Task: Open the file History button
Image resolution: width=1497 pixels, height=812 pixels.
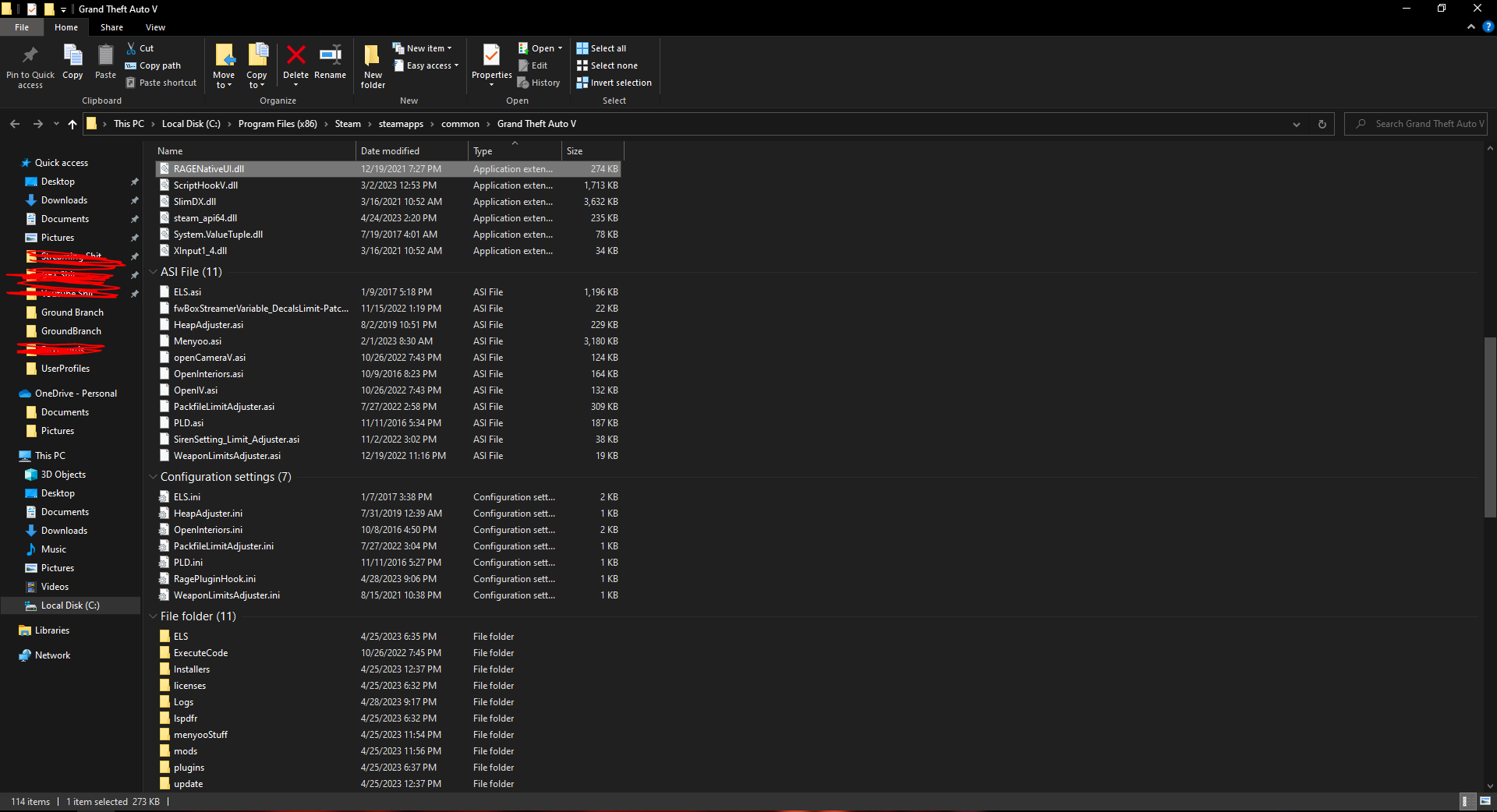Action: (540, 83)
